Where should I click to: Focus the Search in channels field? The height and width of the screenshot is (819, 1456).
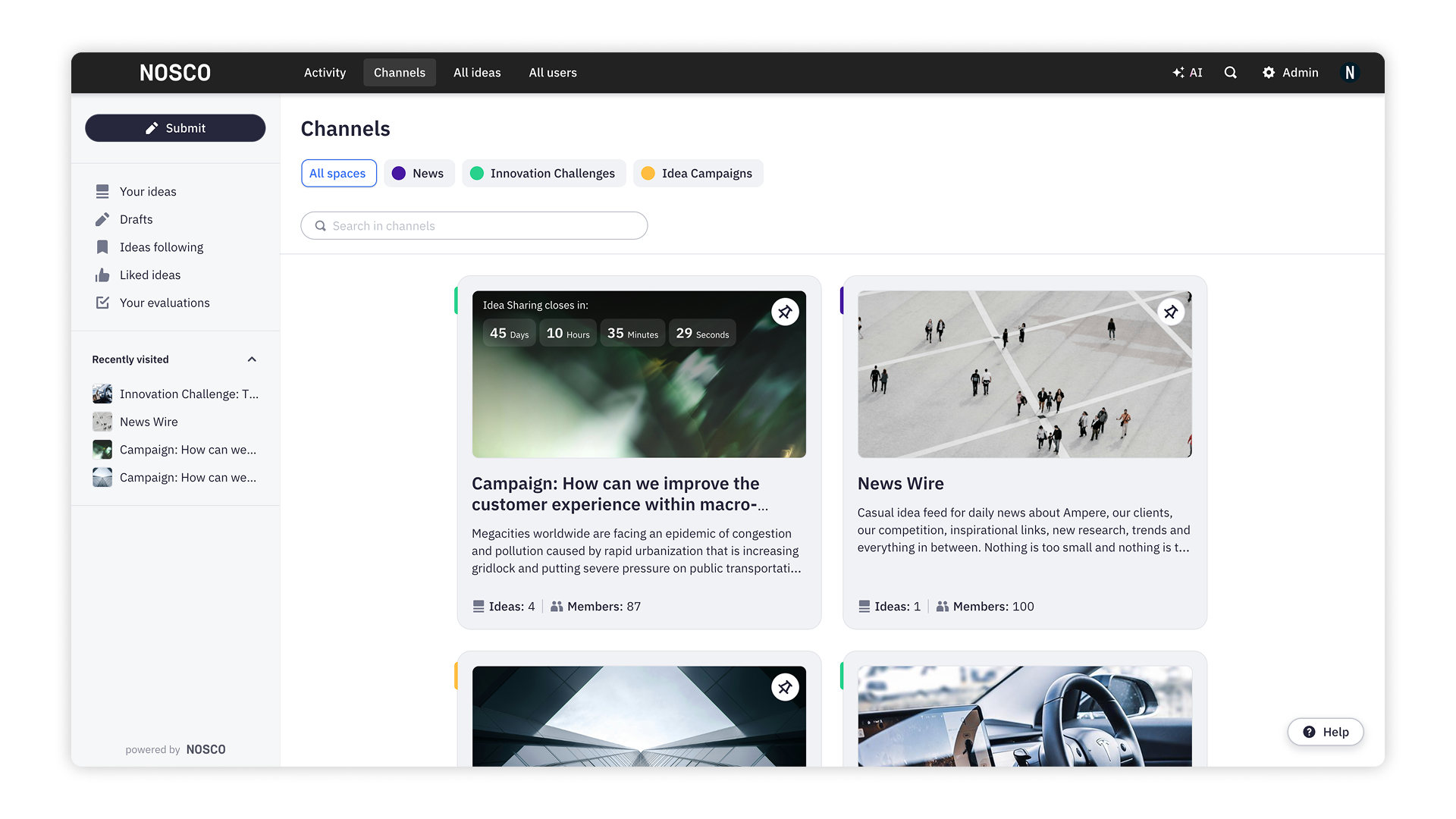[x=474, y=226]
